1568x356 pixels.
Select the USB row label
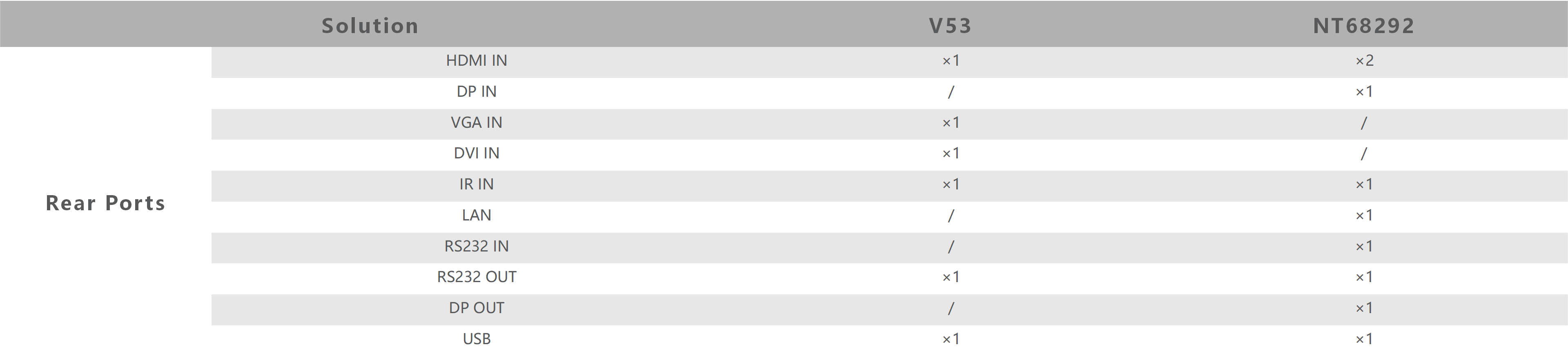[476, 339]
